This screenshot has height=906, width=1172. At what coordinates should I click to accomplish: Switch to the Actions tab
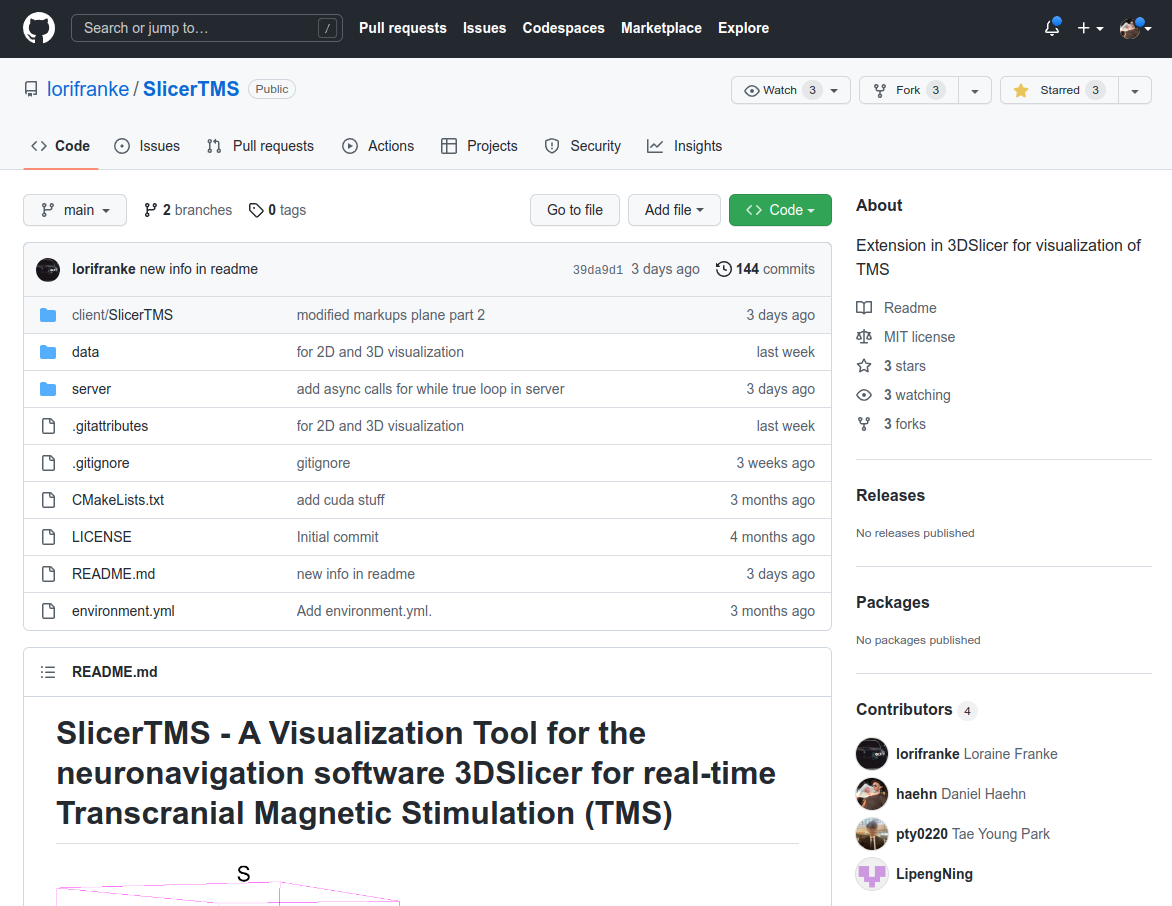point(377,147)
